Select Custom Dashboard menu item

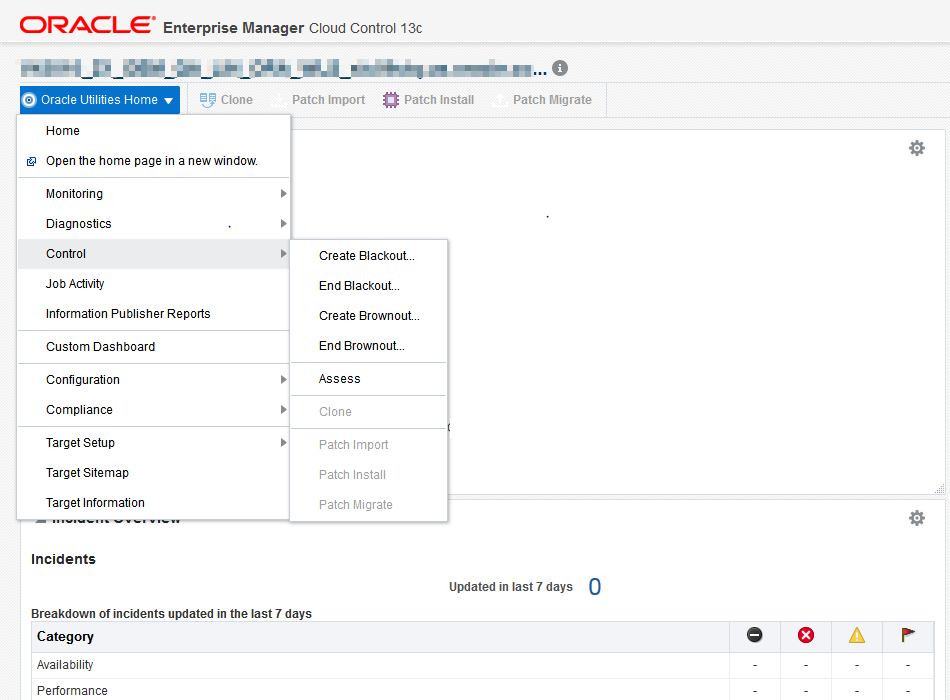[153, 347]
